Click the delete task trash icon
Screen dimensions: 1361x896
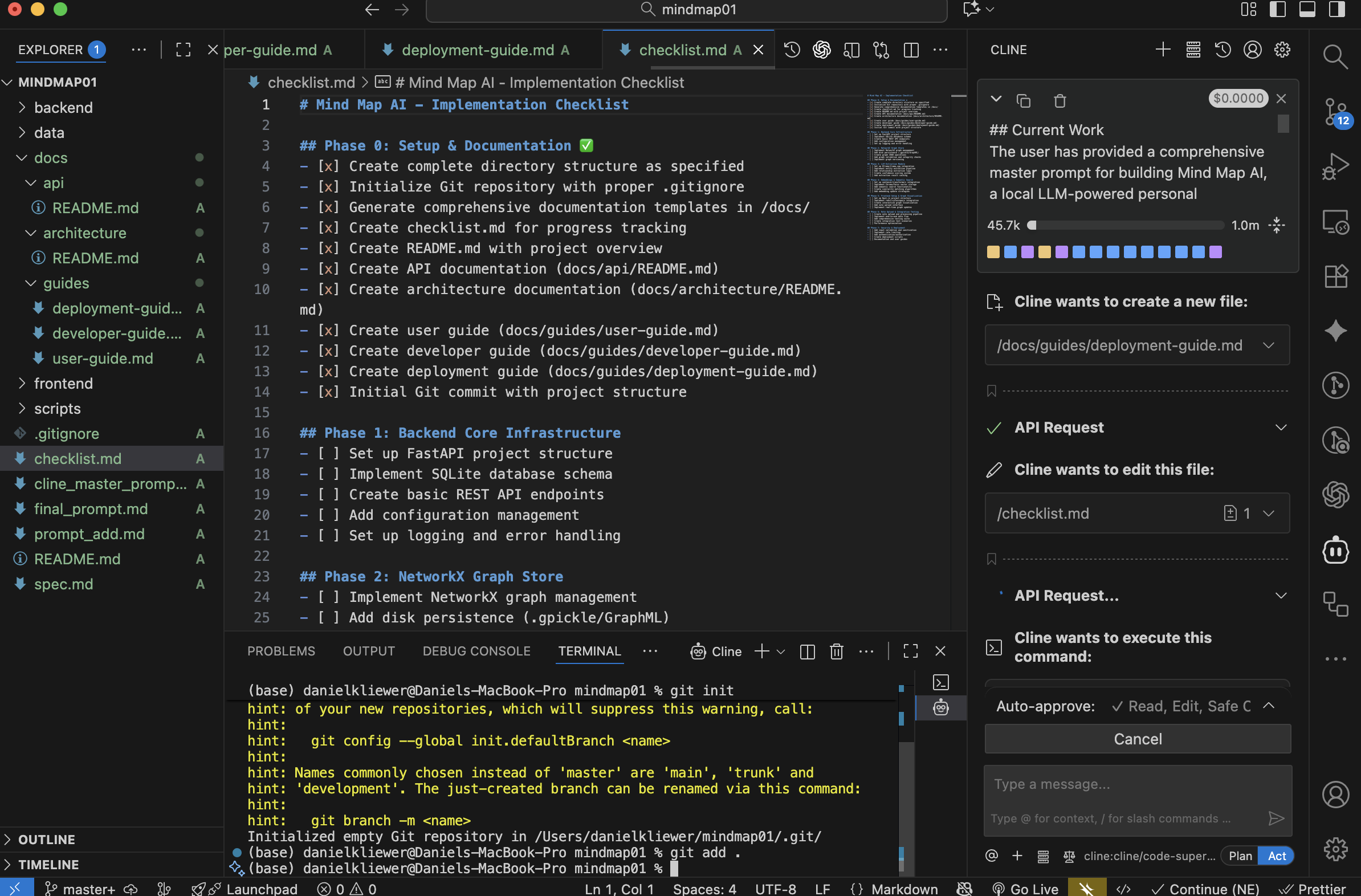[x=1060, y=101]
